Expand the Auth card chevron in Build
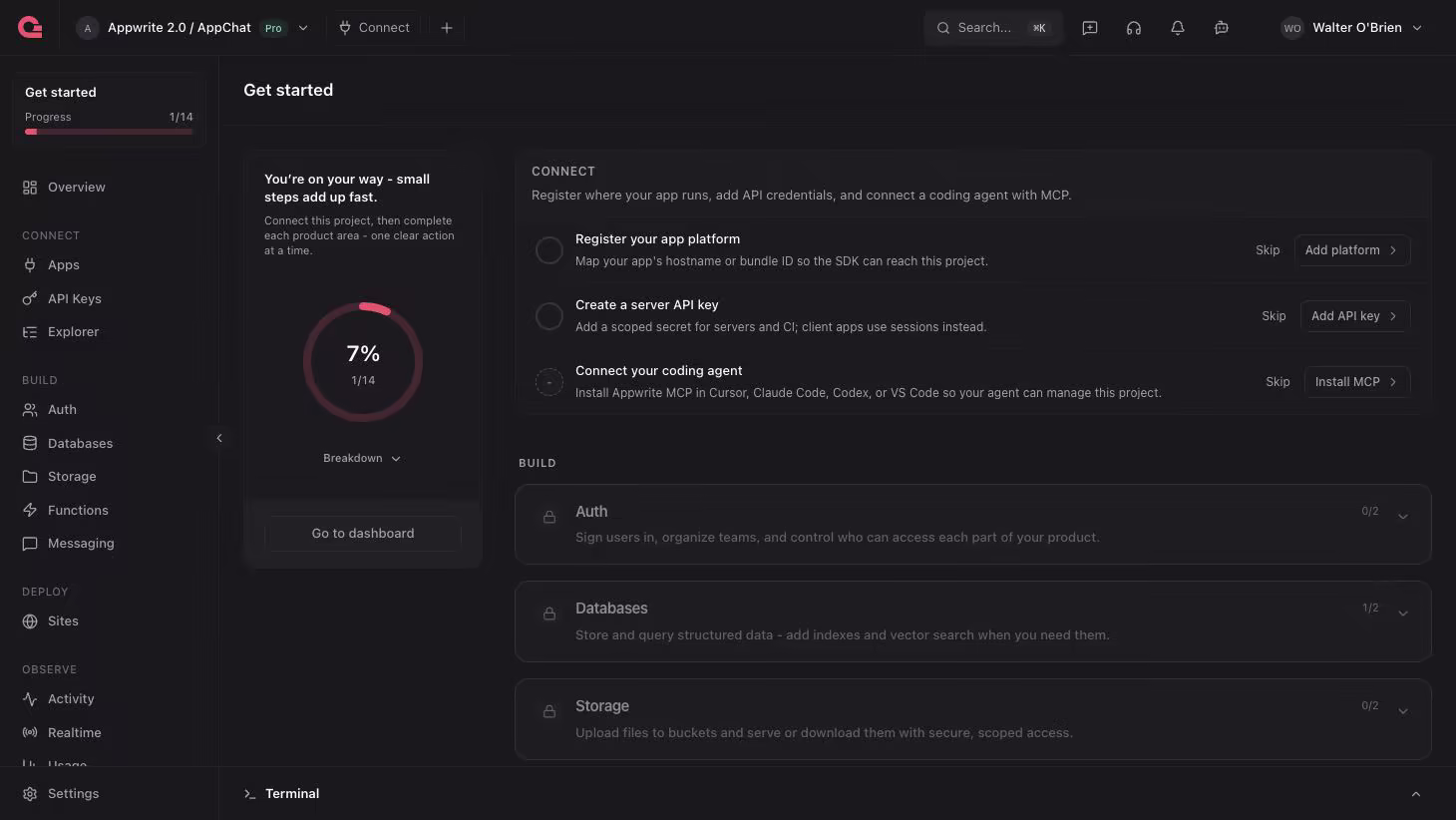The height and width of the screenshot is (820, 1456). 1403,517
